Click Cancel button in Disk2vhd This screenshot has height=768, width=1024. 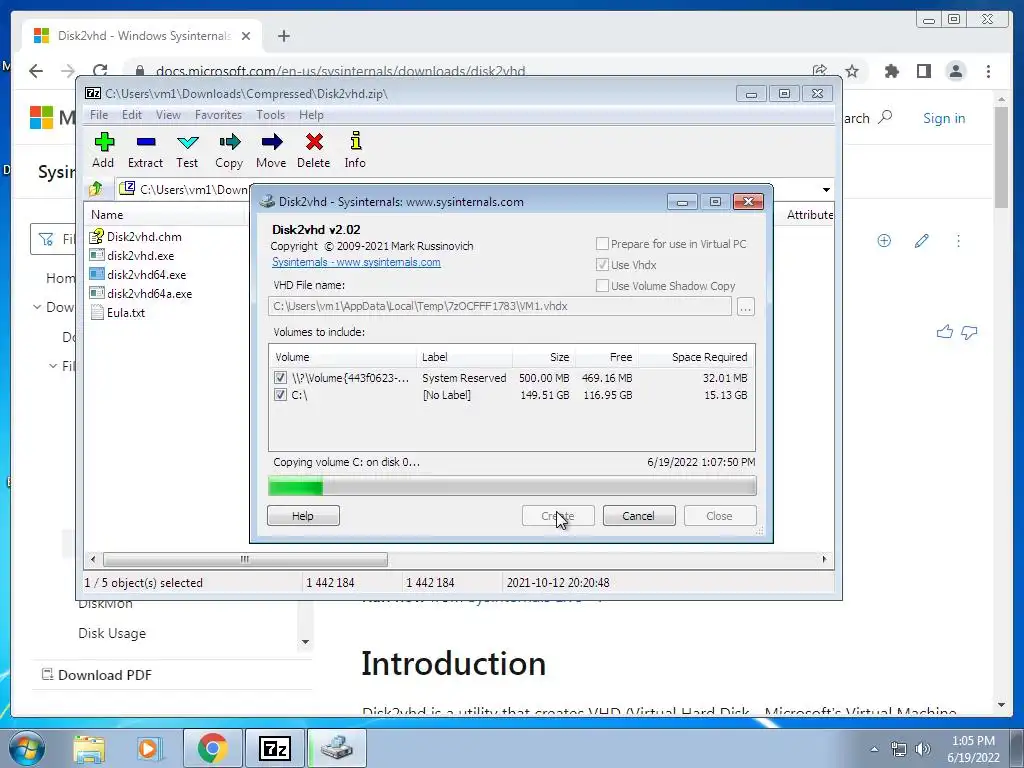click(x=638, y=516)
